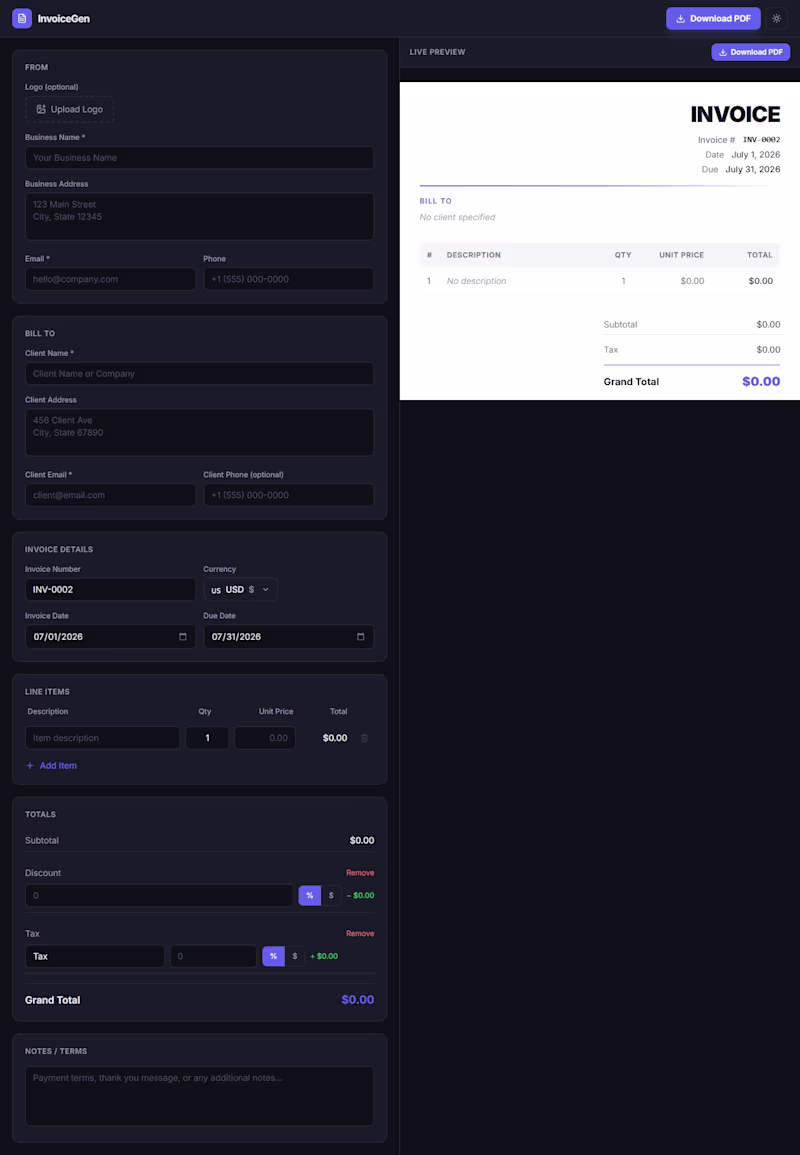Open the Due Date calendar picker icon
This screenshot has width=800, height=1155.
click(x=360, y=636)
